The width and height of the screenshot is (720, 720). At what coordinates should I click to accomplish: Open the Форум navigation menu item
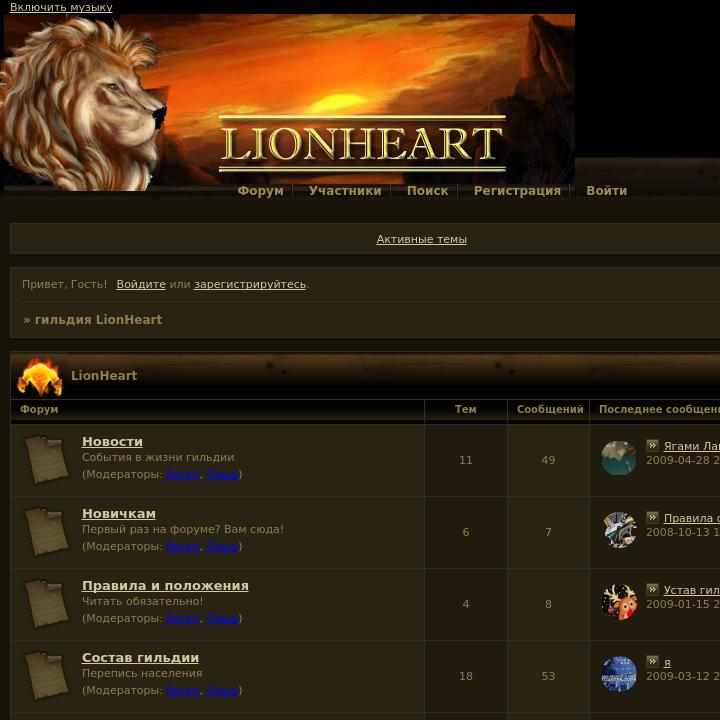260,191
